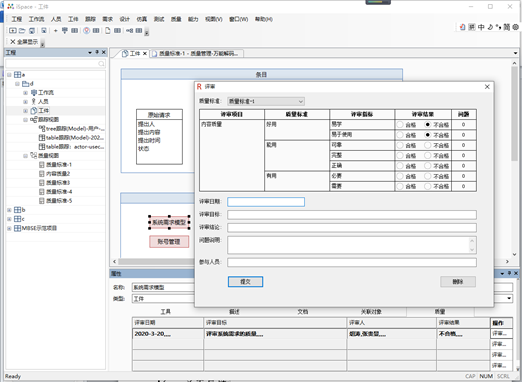This screenshot has width=522, height=382.
Task: Select the 账号管理 node on canvas
Action: coord(169,242)
